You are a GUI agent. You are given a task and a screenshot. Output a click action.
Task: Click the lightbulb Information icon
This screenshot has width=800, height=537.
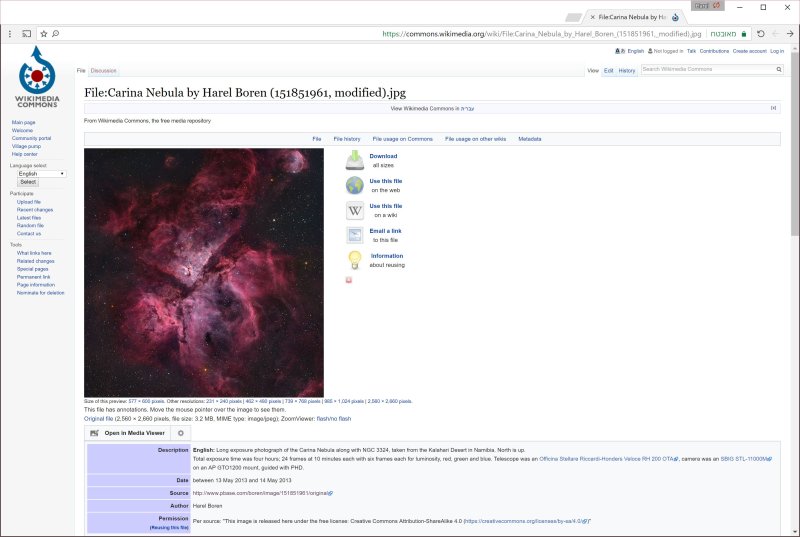point(355,260)
